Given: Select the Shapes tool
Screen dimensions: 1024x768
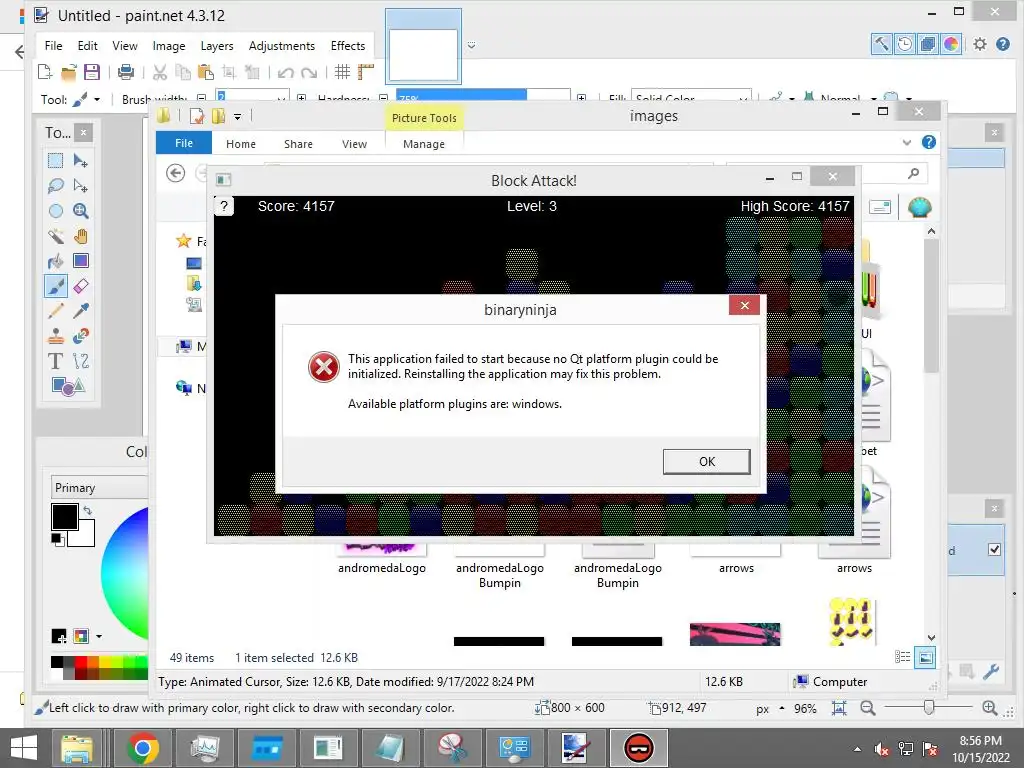Looking at the screenshot, I should click(x=68, y=386).
